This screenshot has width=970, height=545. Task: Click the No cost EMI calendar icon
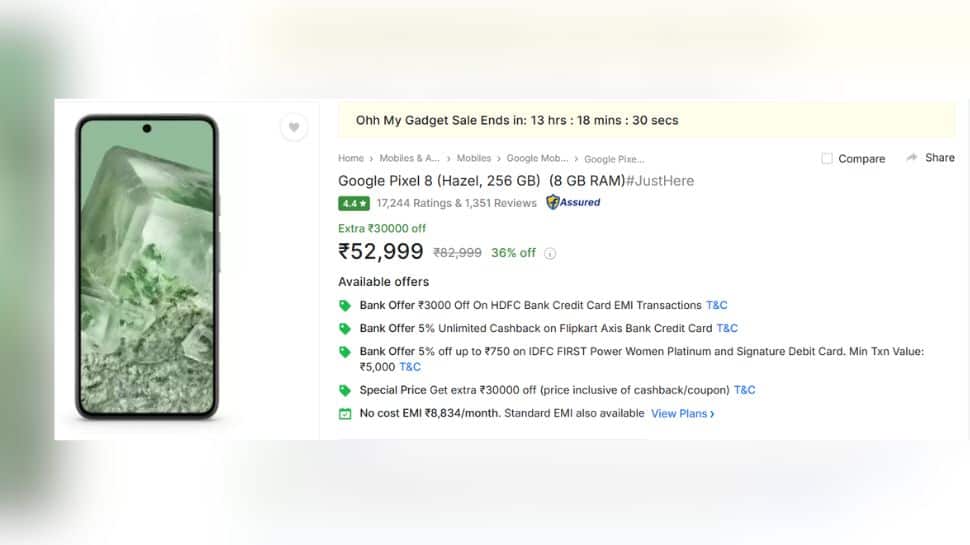345,413
